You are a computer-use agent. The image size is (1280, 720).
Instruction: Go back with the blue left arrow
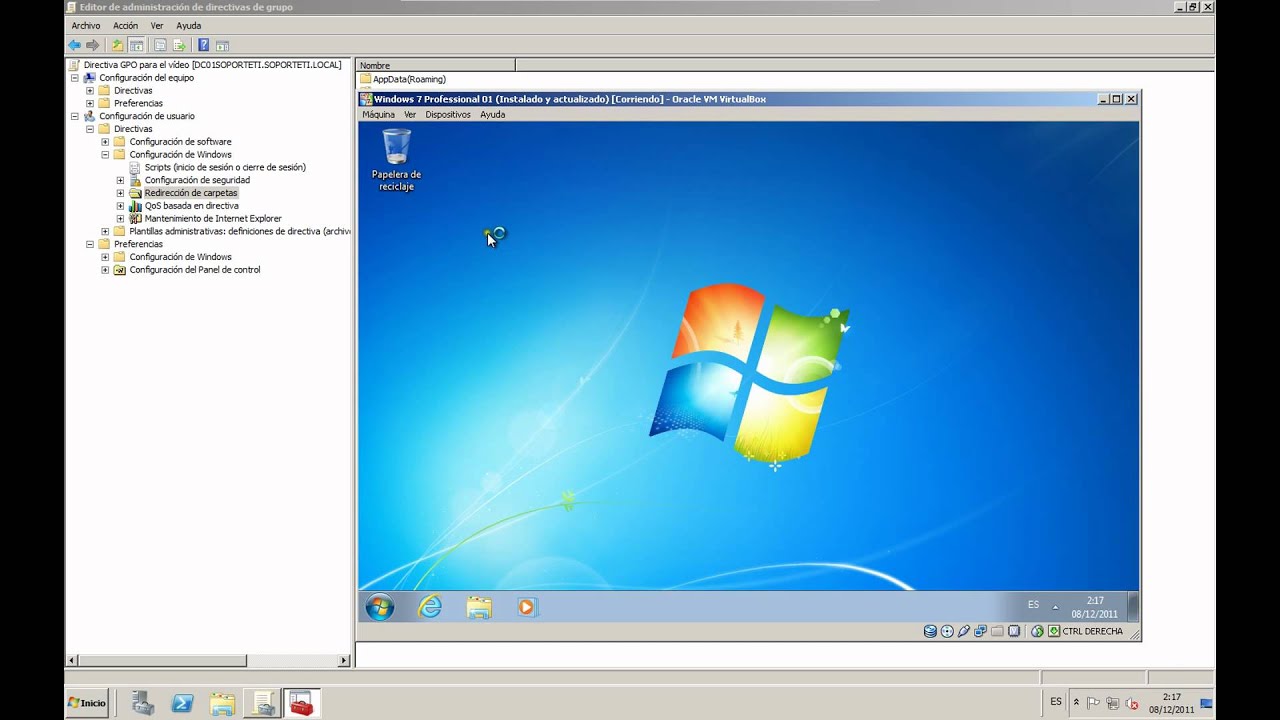74,45
